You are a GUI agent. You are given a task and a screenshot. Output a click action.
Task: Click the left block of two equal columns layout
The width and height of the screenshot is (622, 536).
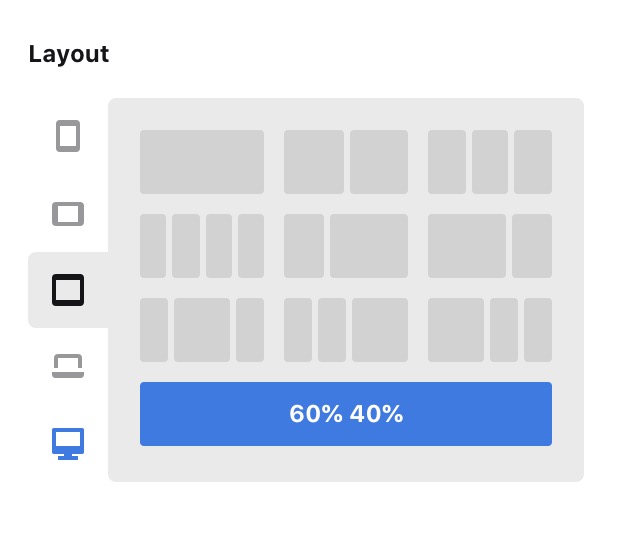point(314,162)
